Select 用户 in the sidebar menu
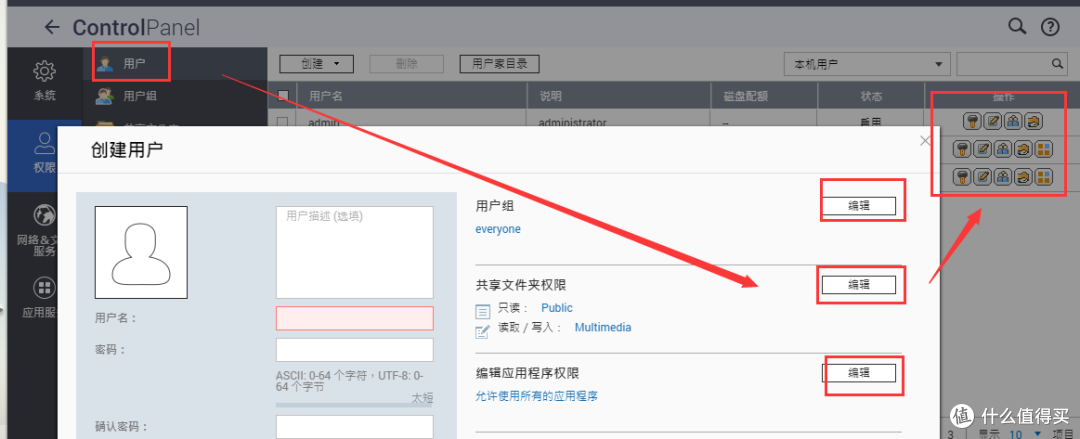 pyautogui.click(x=174, y=64)
